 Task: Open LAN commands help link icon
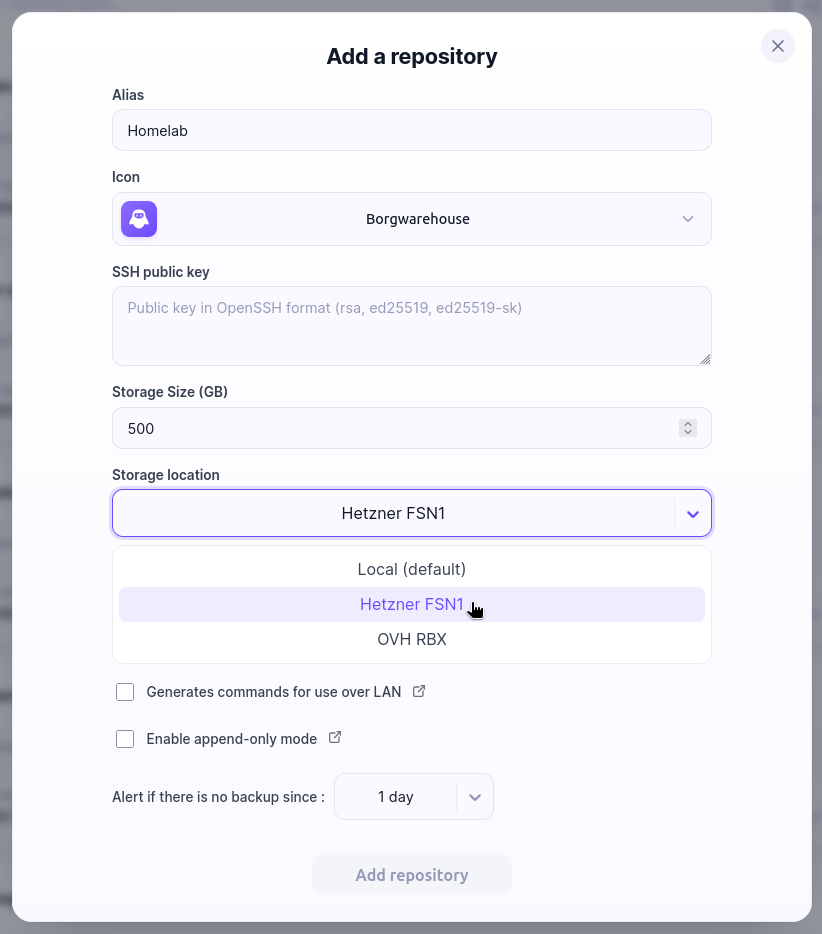point(419,691)
